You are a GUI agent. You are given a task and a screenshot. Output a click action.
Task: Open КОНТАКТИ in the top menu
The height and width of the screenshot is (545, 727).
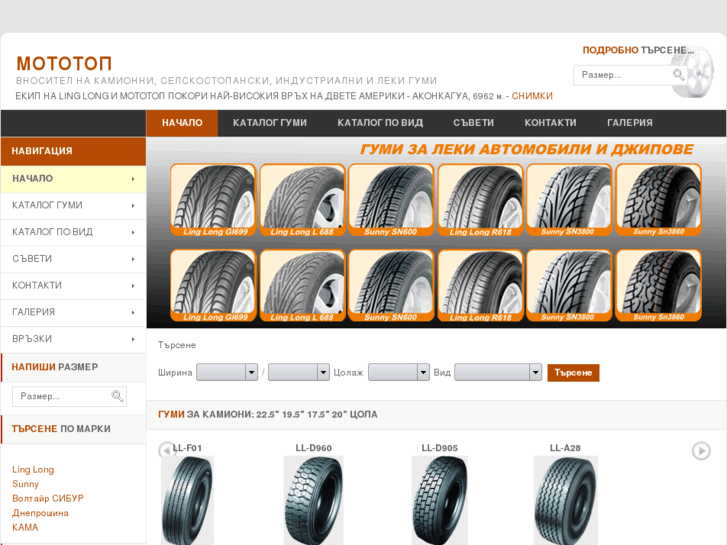pos(550,123)
